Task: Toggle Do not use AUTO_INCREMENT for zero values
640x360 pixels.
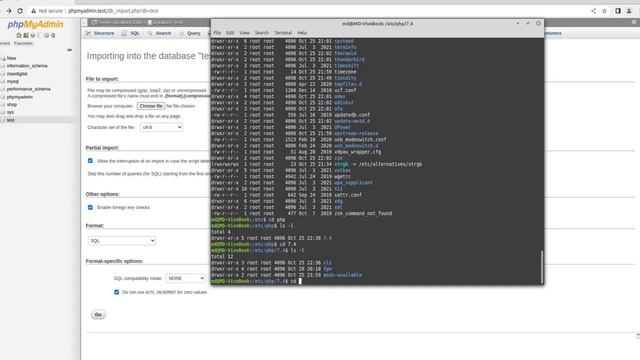Action: pyautogui.click(x=117, y=292)
